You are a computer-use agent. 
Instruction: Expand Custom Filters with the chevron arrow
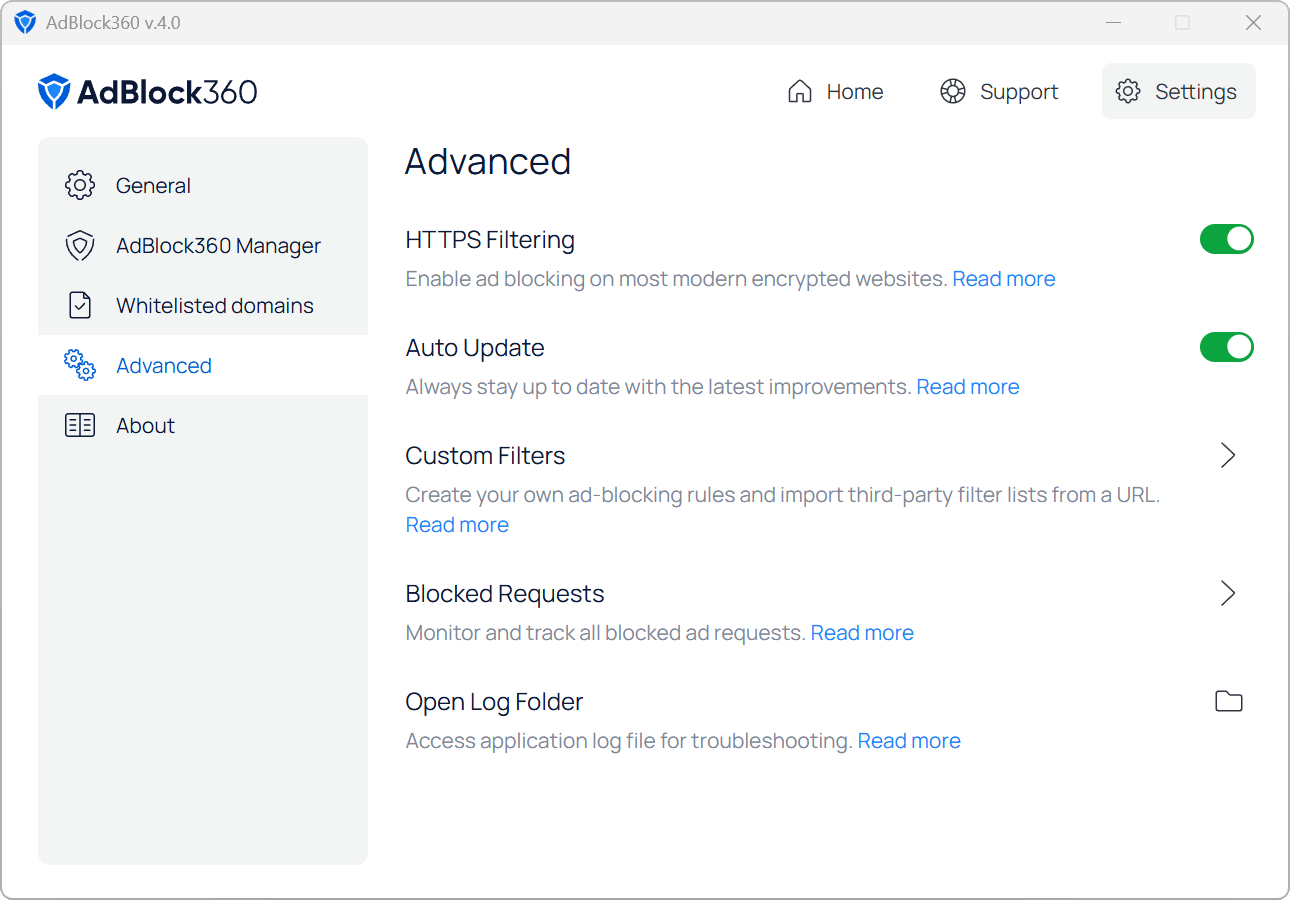pyautogui.click(x=1228, y=456)
